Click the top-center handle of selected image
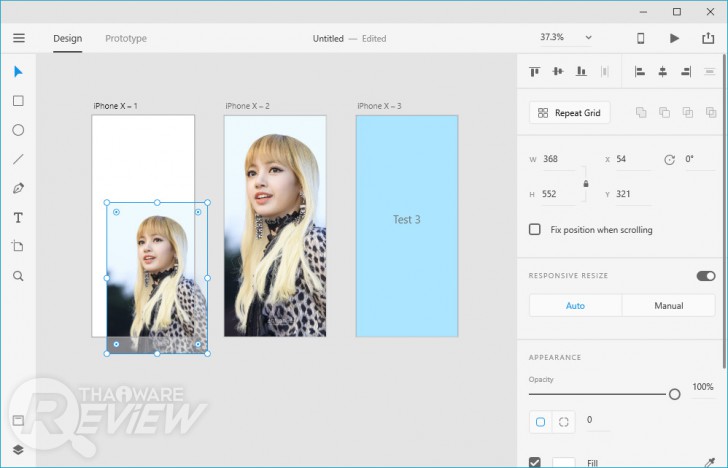 click(x=157, y=202)
